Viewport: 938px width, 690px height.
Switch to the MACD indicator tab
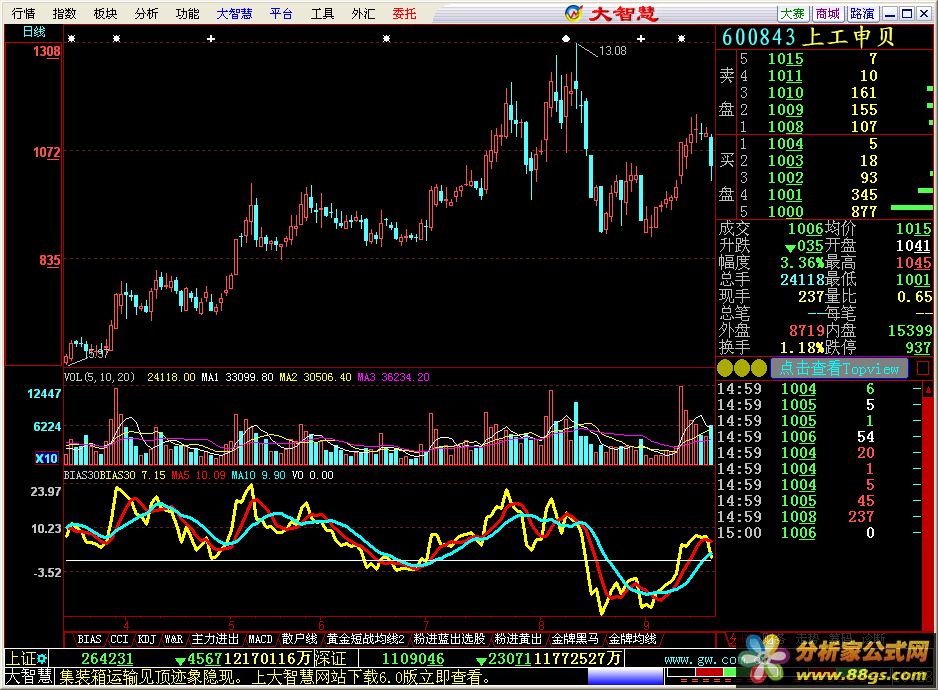(260, 639)
